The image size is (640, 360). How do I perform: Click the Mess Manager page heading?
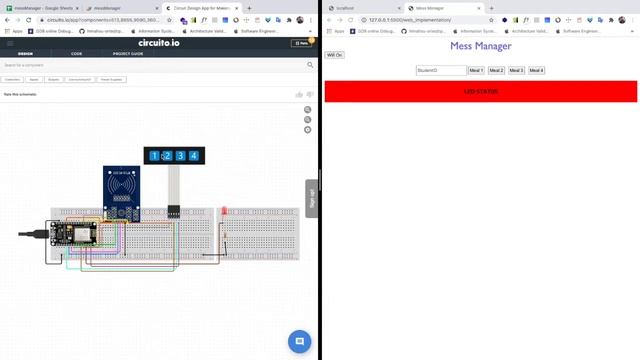tap(481, 46)
